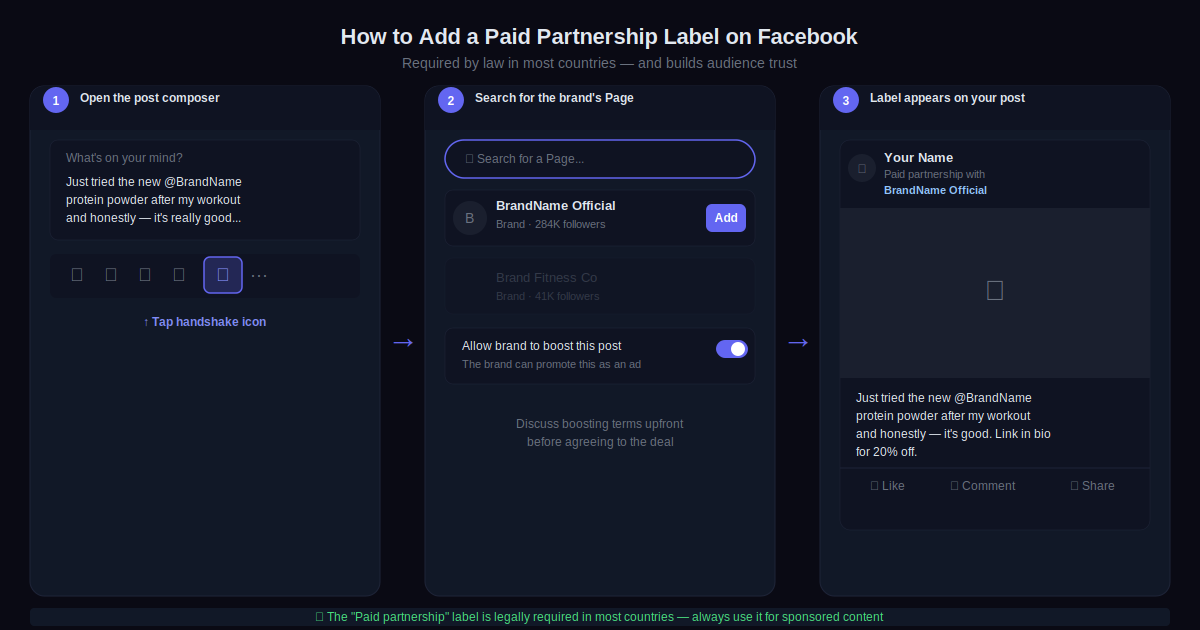This screenshot has height=630, width=1200.
Task: Click the Search for a Page field
Action: click(x=600, y=159)
